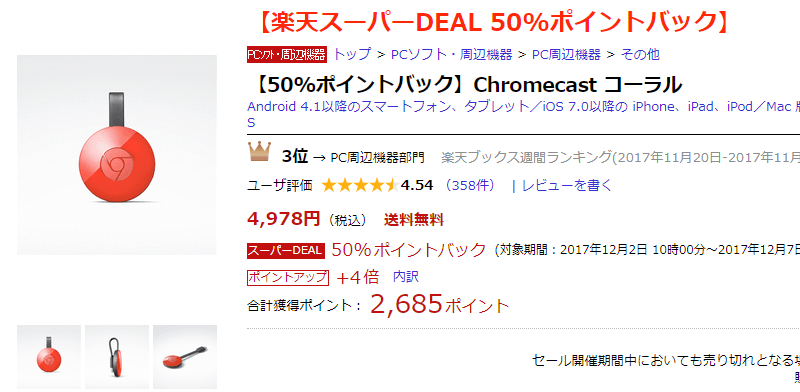Click the bronze crown ranking icon
Screen dimensions: 800x392
coord(260,152)
